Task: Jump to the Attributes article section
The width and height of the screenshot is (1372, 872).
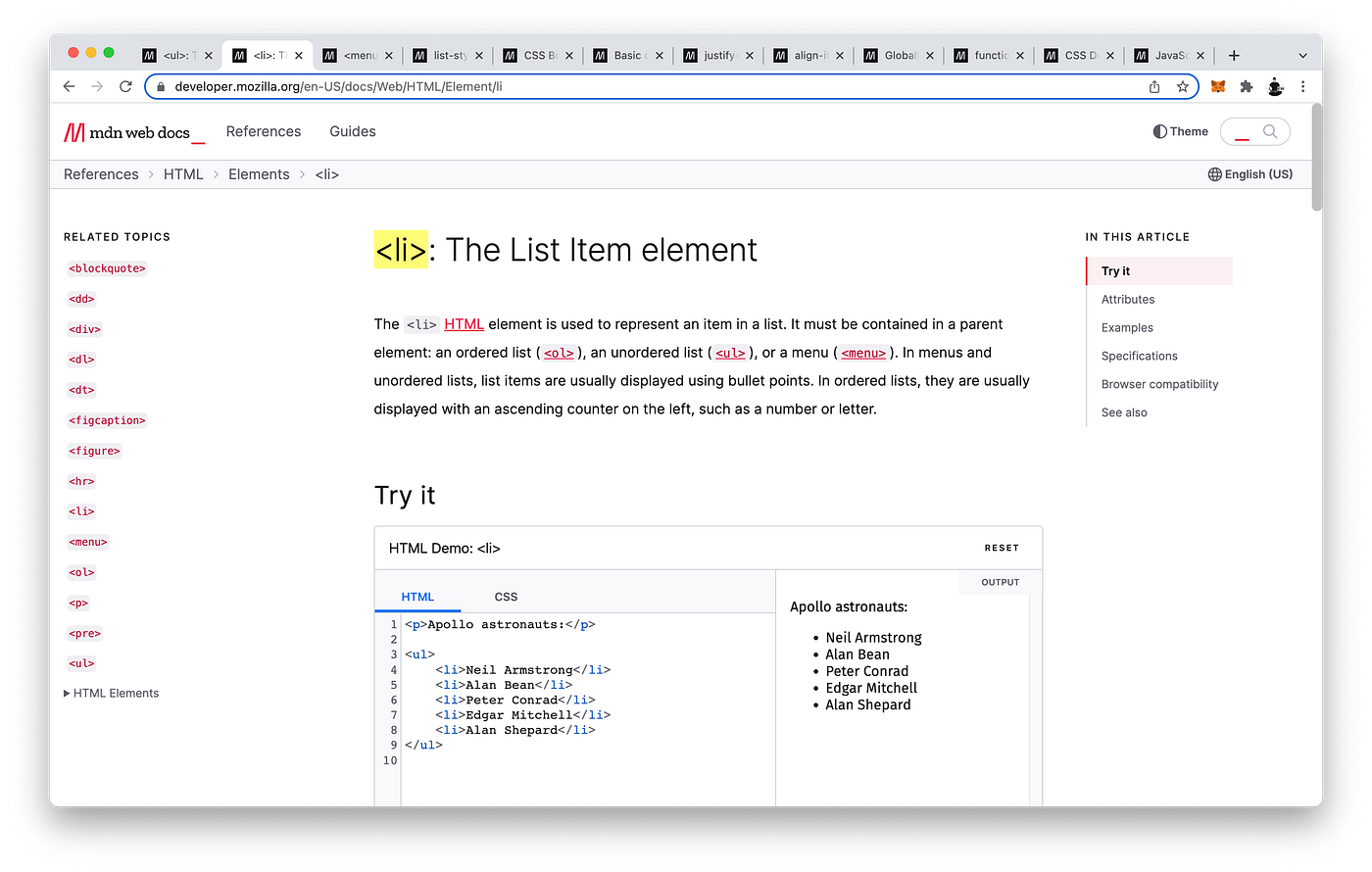Action: (1127, 299)
